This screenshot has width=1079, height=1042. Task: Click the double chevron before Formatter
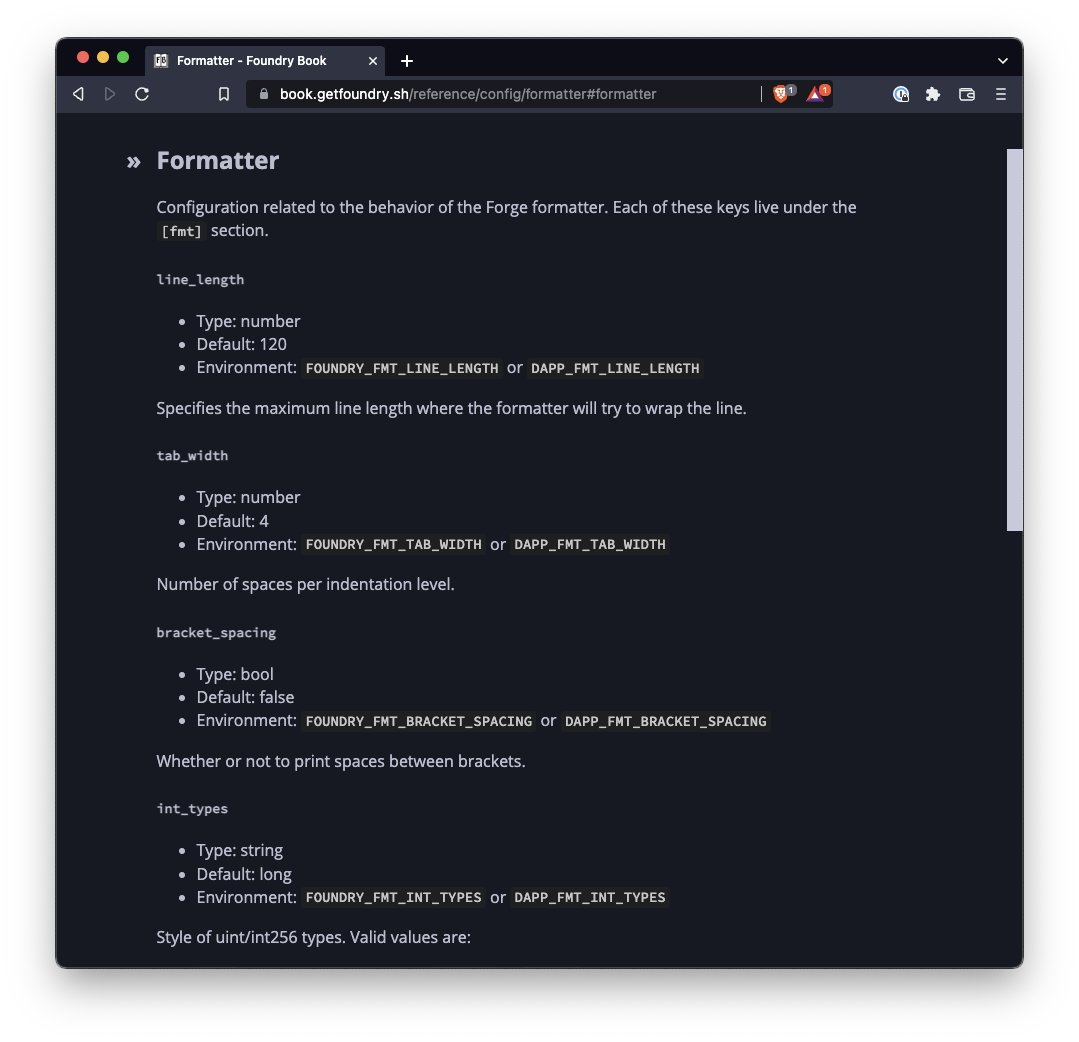point(133,162)
